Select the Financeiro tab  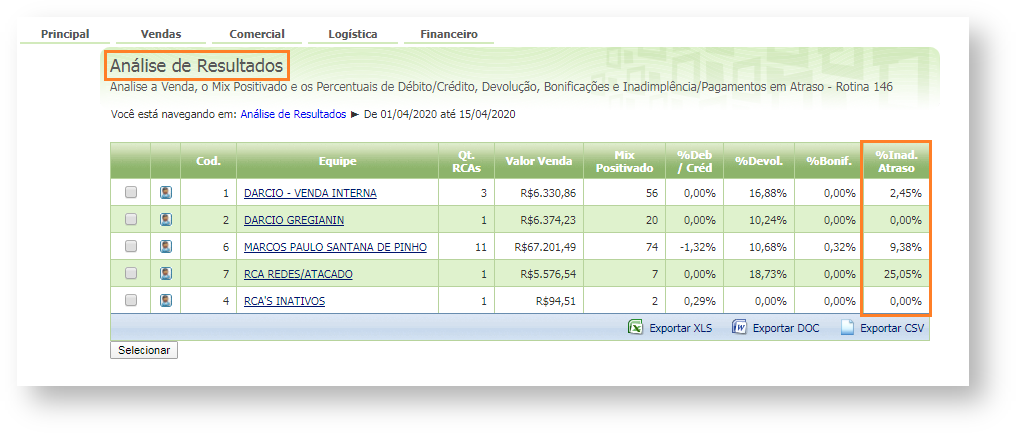(449, 34)
